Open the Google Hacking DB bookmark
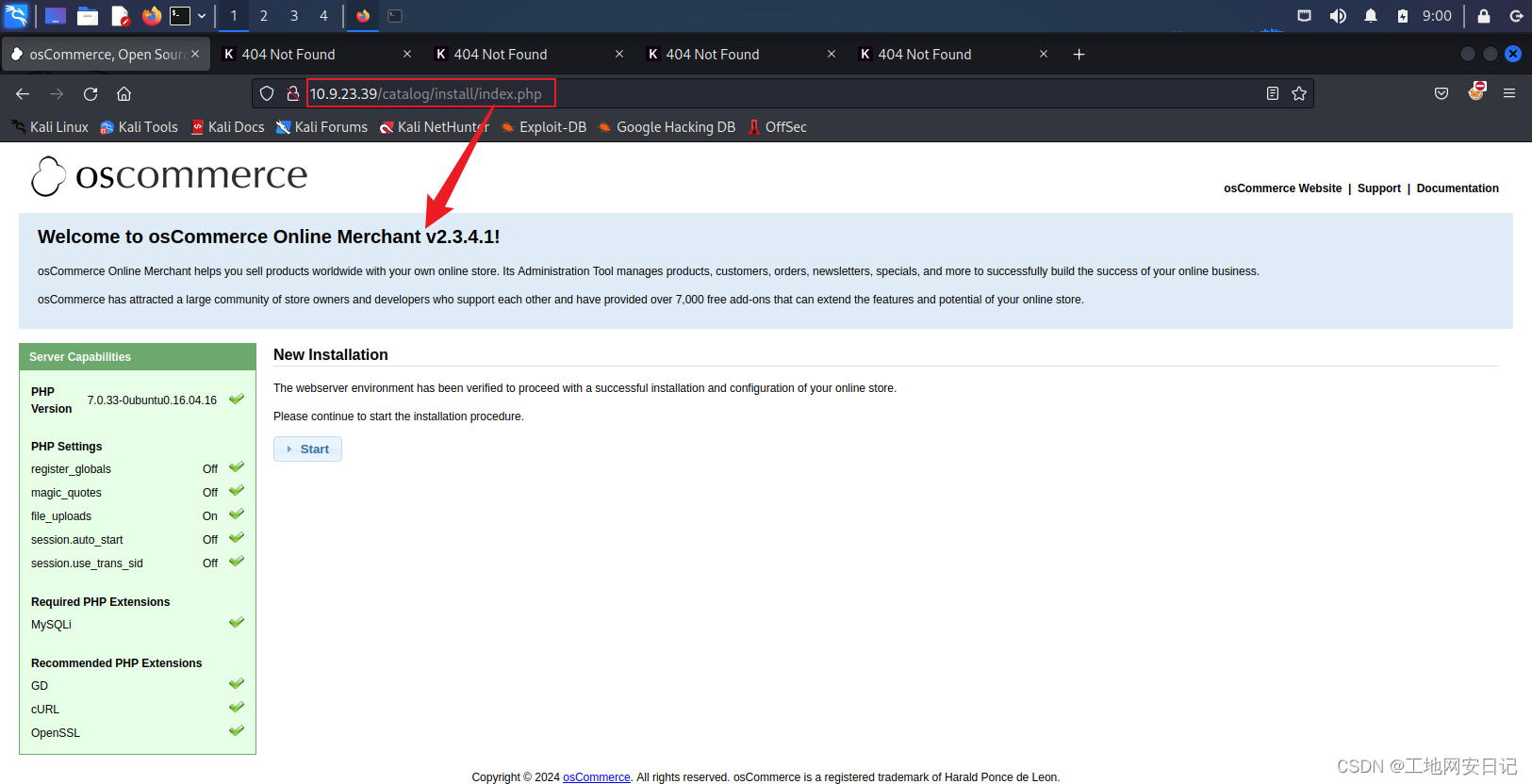This screenshot has height=784, width=1532. tap(667, 127)
